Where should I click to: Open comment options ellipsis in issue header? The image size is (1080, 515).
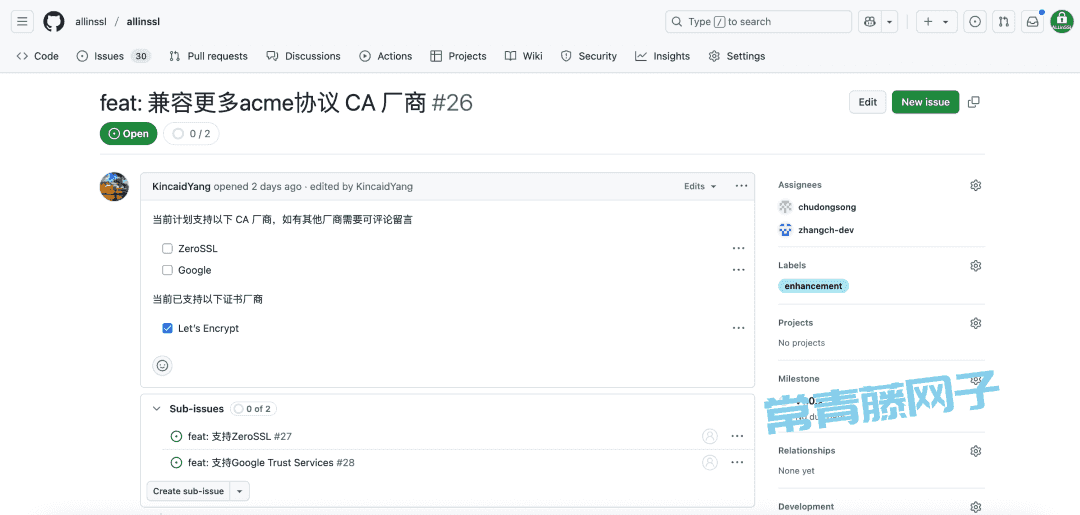[741, 186]
